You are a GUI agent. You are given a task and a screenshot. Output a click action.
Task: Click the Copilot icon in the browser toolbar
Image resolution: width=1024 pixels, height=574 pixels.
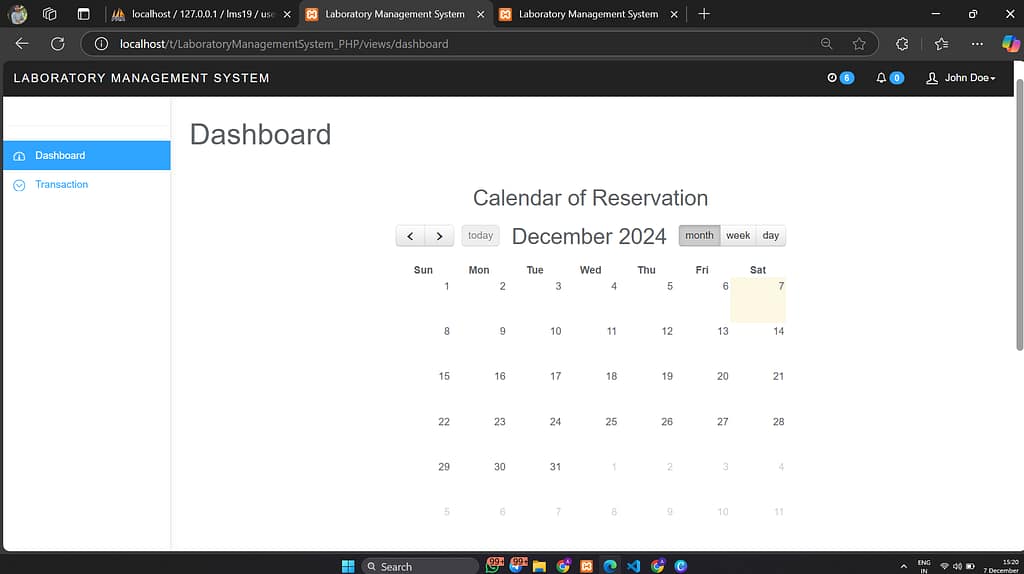point(1010,44)
